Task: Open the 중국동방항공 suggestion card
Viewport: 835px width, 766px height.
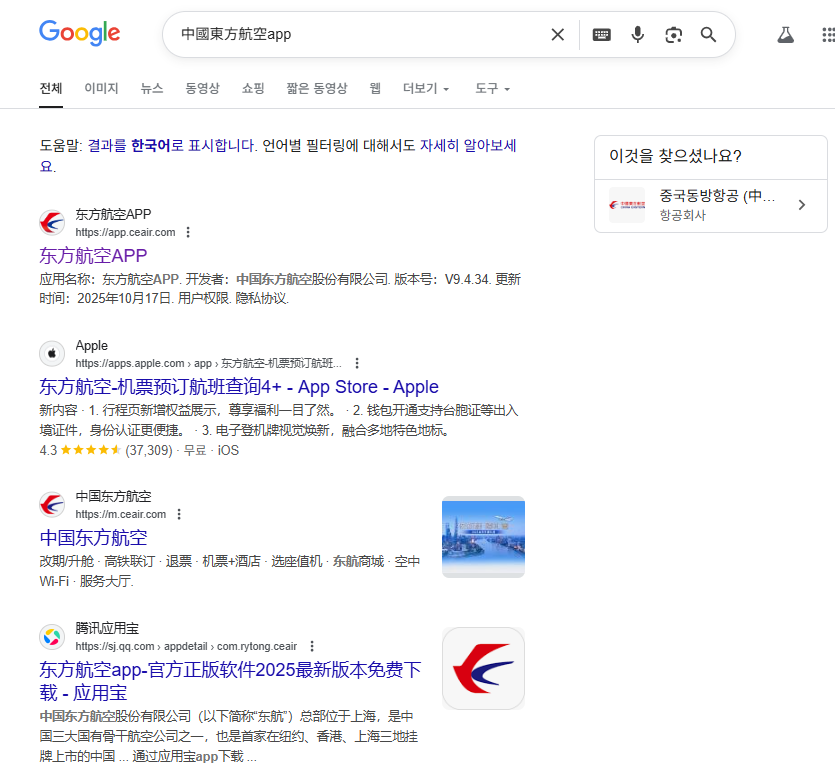Action: pyautogui.click(x=710, y=205)
